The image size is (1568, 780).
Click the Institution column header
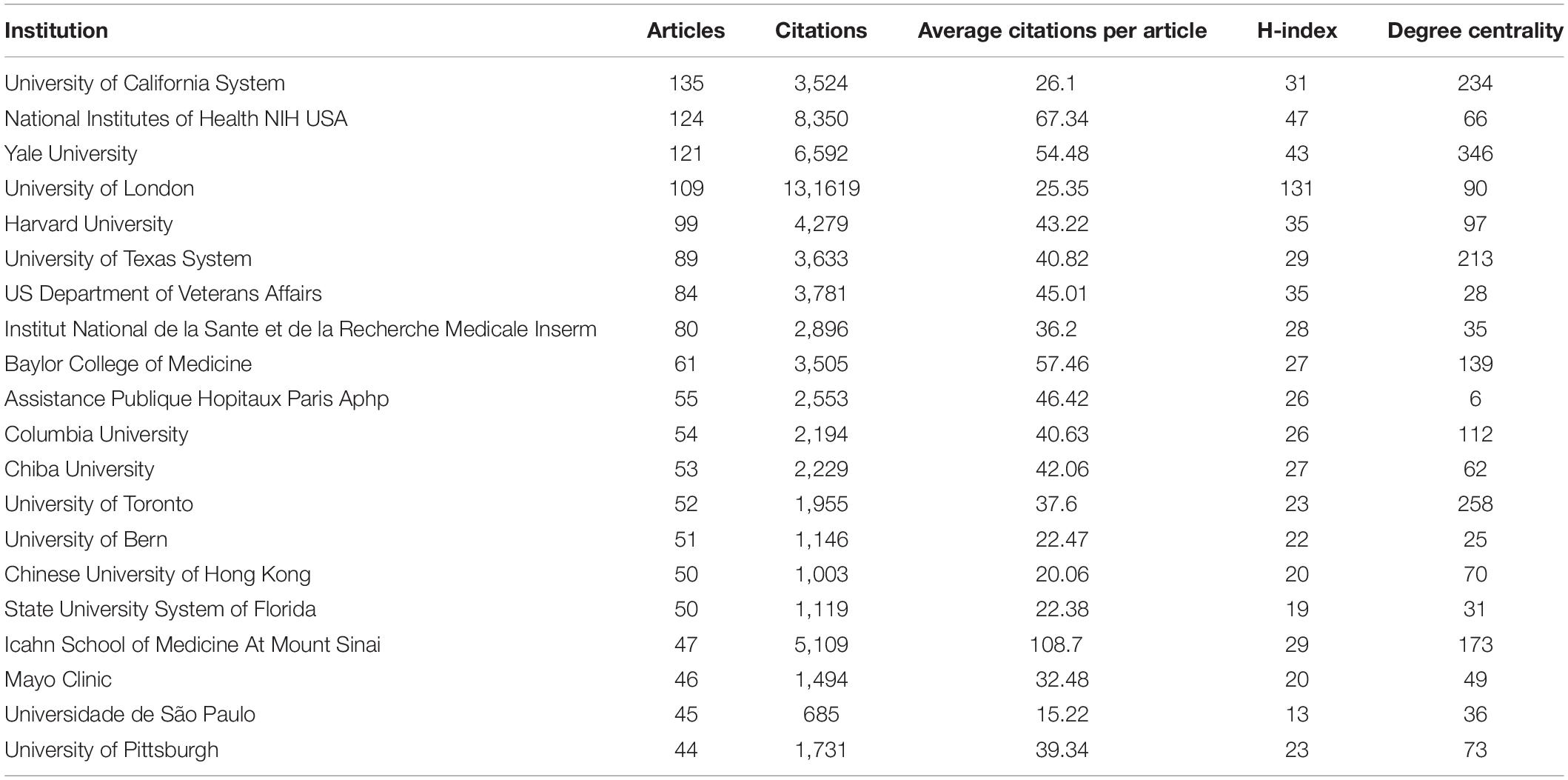tap(56, 30)
